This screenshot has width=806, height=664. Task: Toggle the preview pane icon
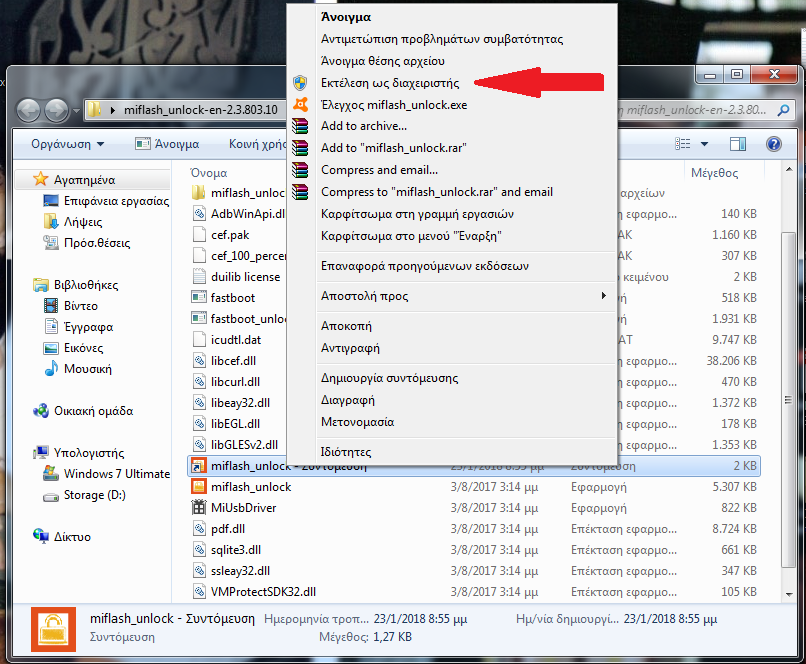pos(738,144)
